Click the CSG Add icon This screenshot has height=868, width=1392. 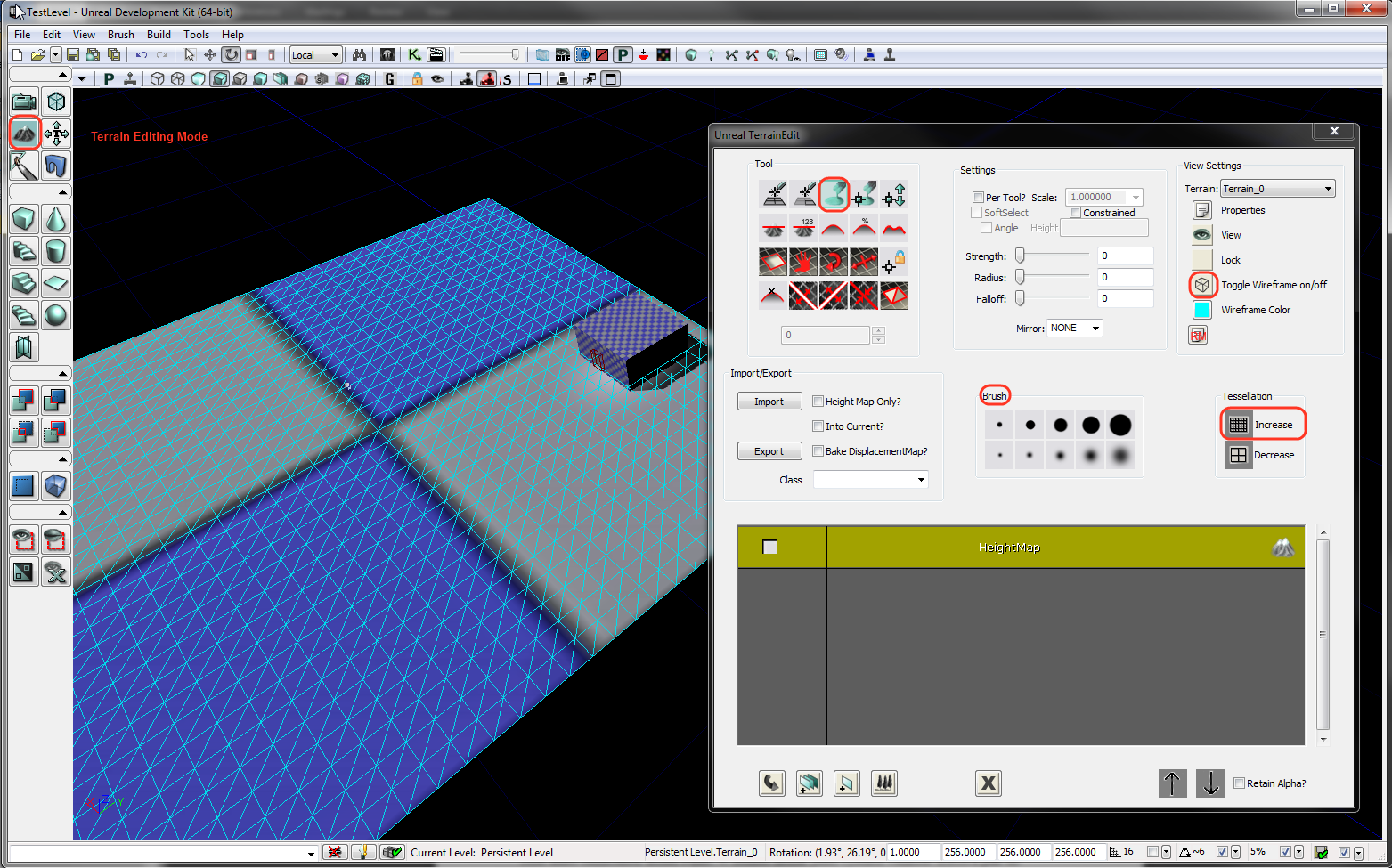coord(25,401)
